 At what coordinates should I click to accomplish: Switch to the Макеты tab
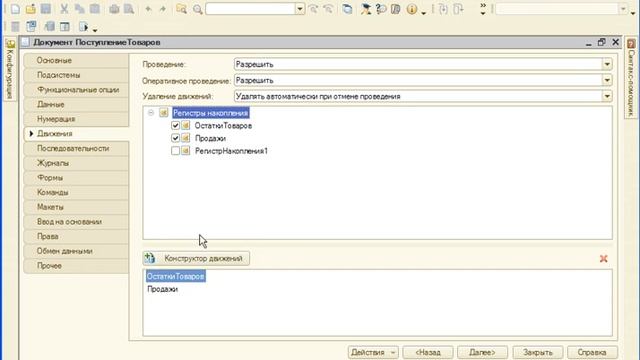pos(76,207)
